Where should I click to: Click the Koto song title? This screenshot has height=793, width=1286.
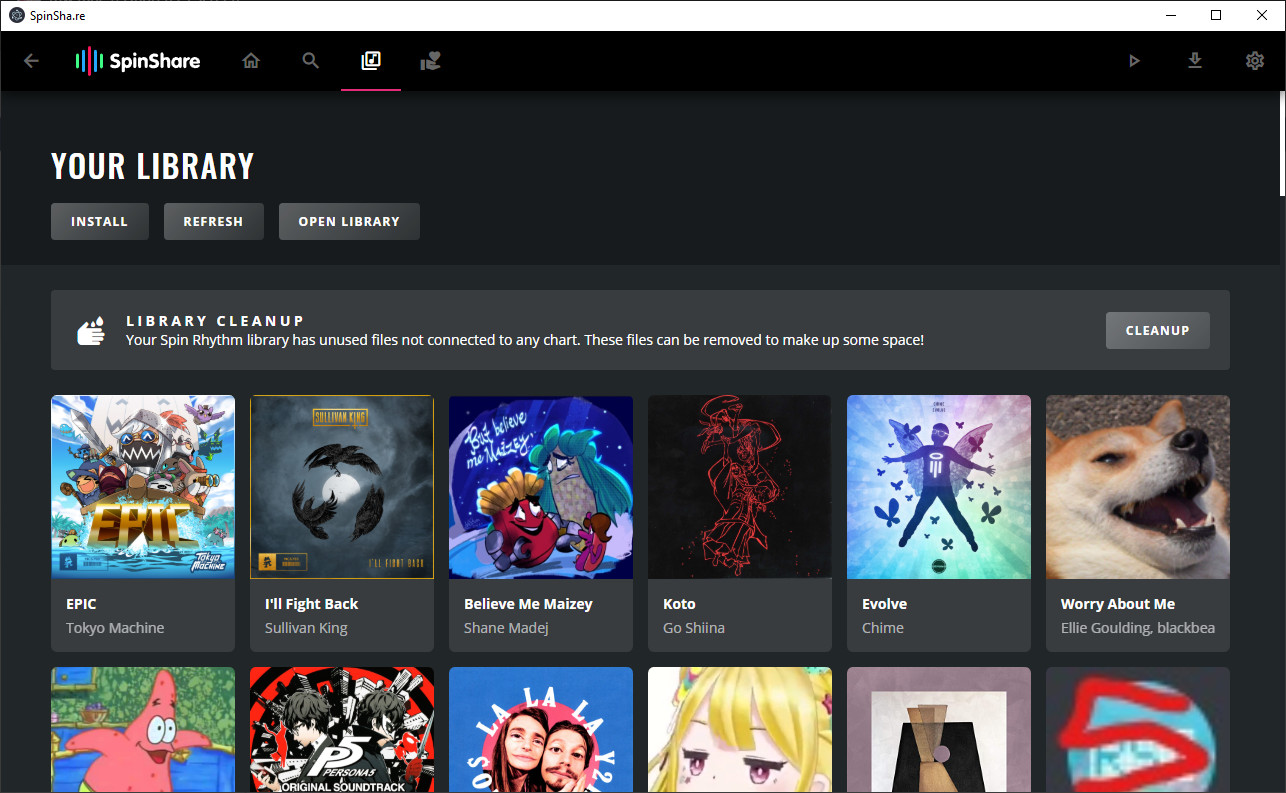pyautogui.click(x=679, y=604)
